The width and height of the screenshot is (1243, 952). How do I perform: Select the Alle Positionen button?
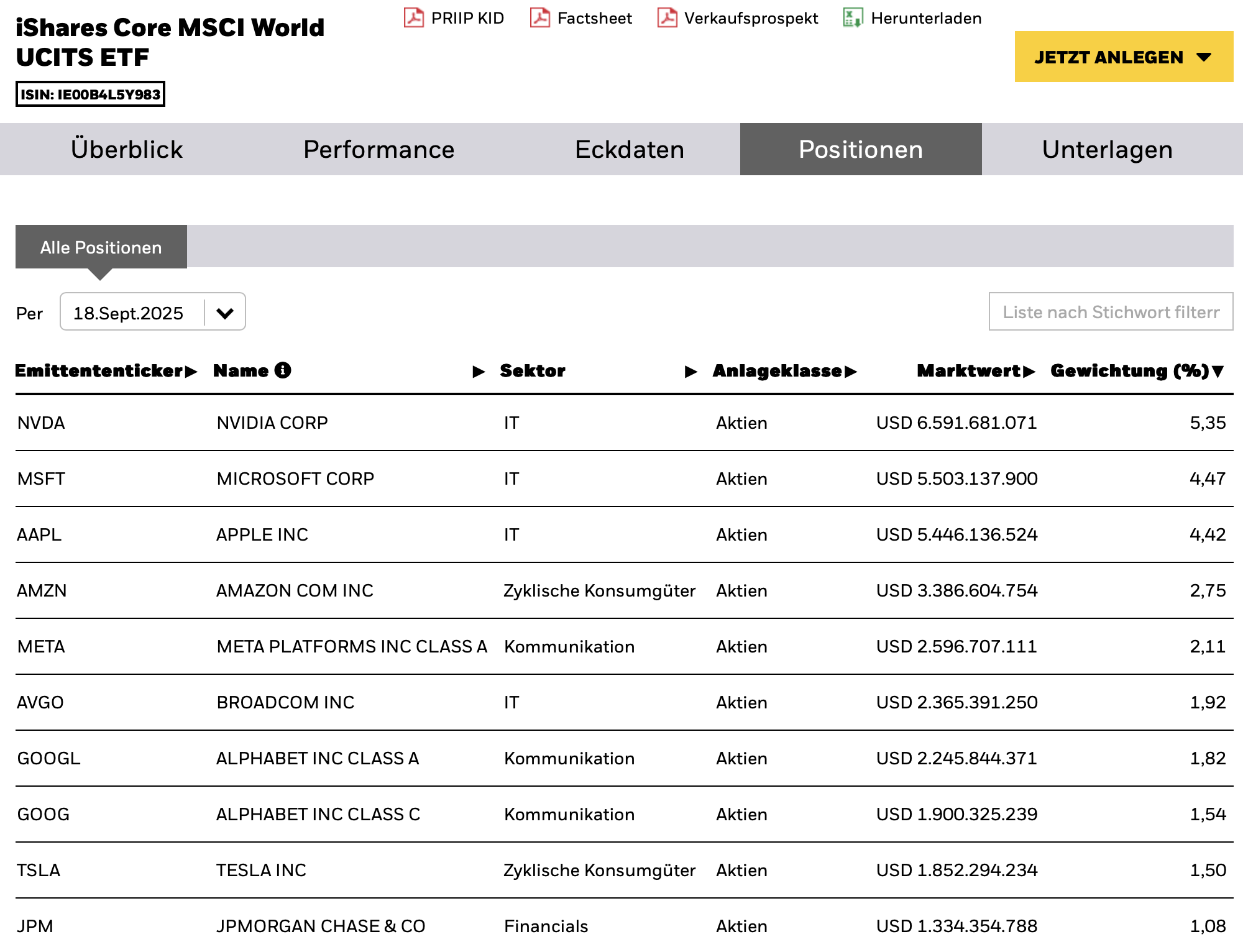click(x=101, y=247)
